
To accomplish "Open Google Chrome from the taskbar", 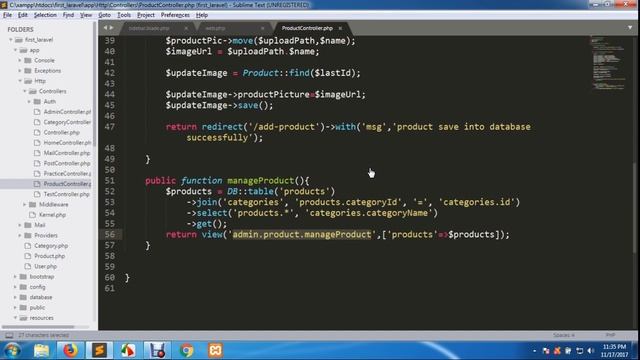I will click(x=187, y=351).
